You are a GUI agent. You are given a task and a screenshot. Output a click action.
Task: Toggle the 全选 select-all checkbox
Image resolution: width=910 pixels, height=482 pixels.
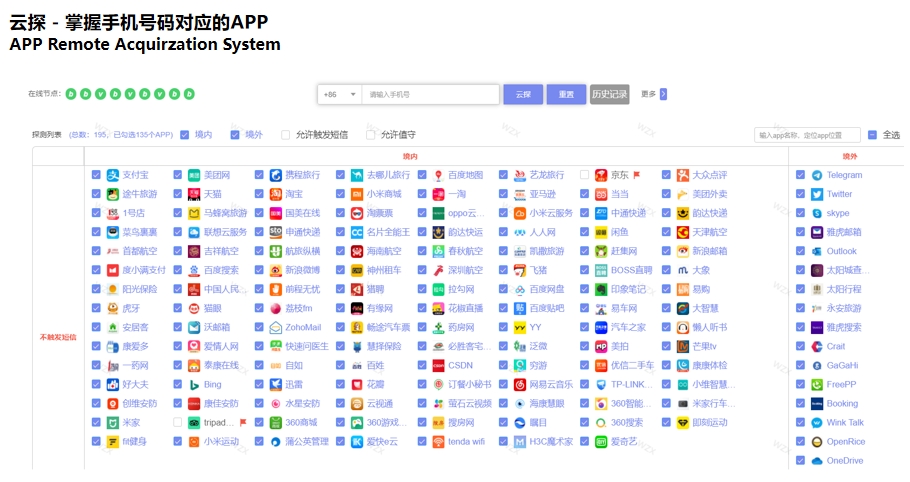click(872, 135)
